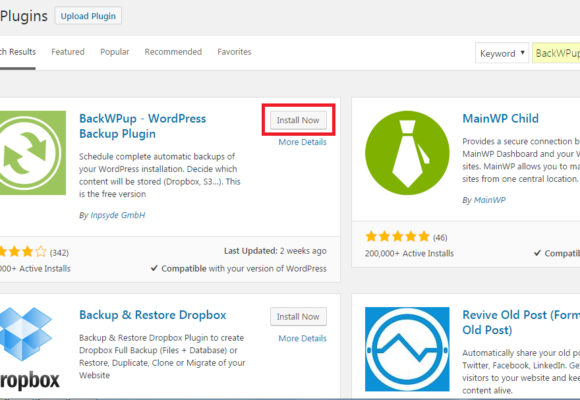580x400 pixels.
Task: Click the Revive Old Post plugin icon
Action: (x=407, y=349)
